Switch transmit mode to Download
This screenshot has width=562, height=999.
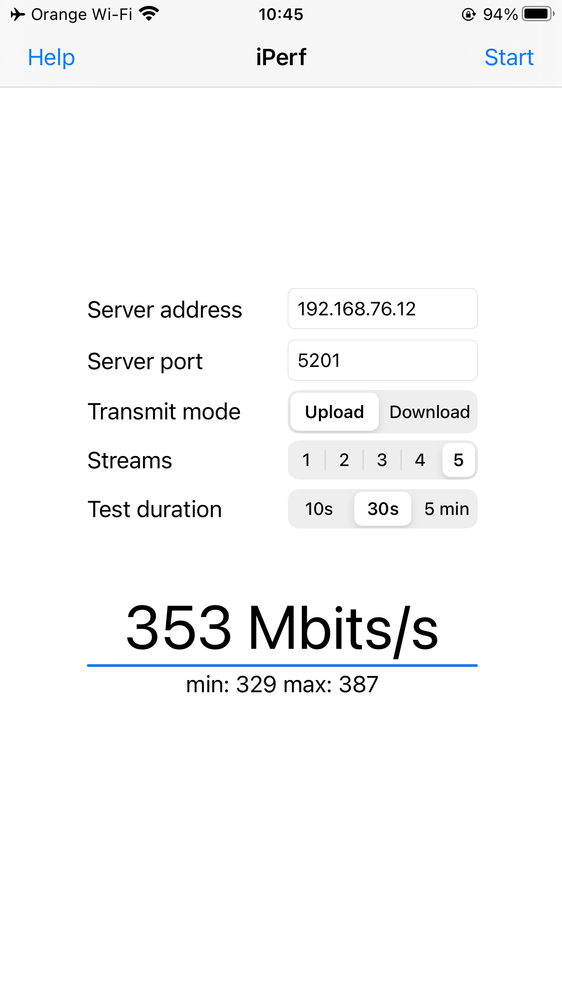coord(429,412)
